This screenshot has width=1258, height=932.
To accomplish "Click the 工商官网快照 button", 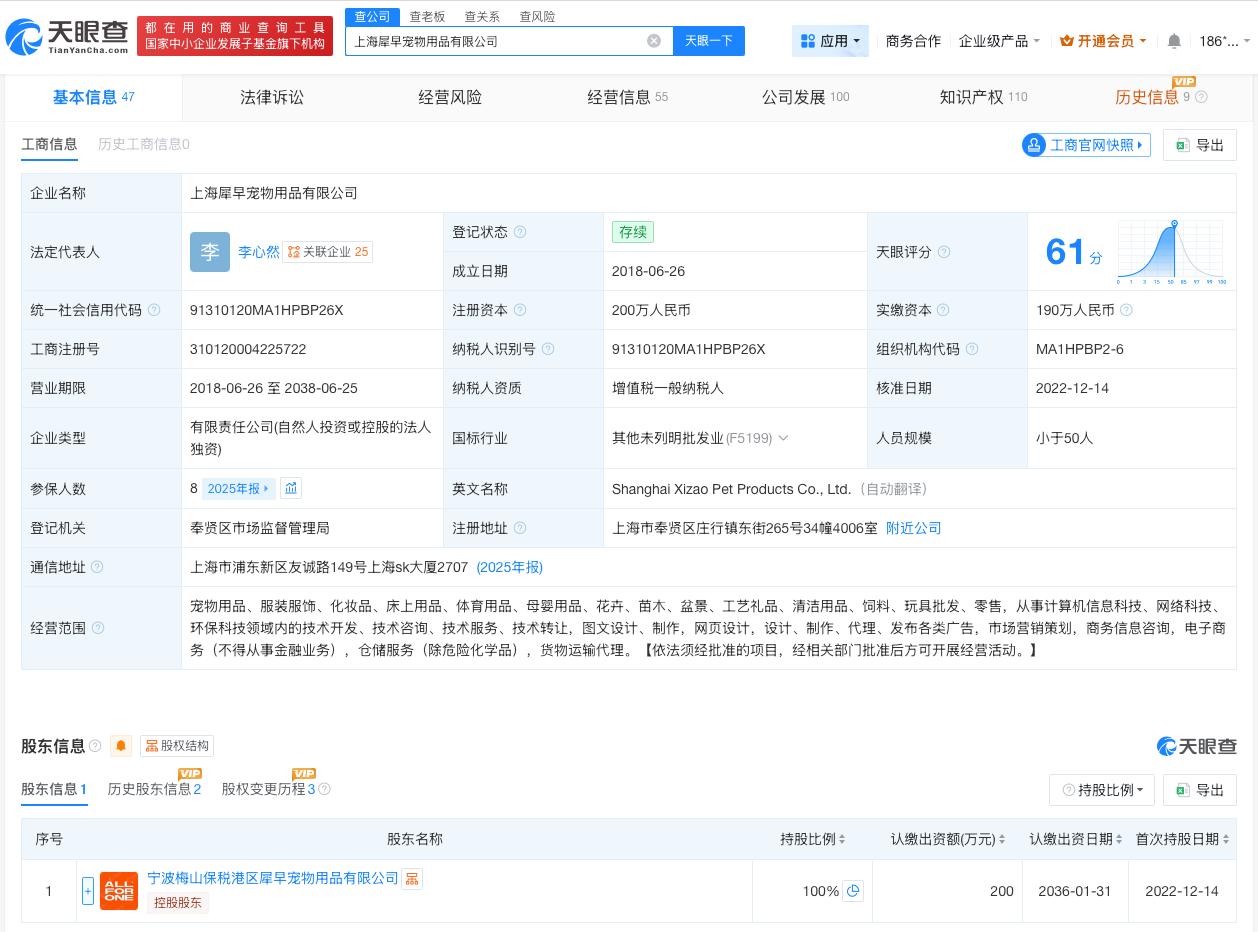I will point(1086,145).
